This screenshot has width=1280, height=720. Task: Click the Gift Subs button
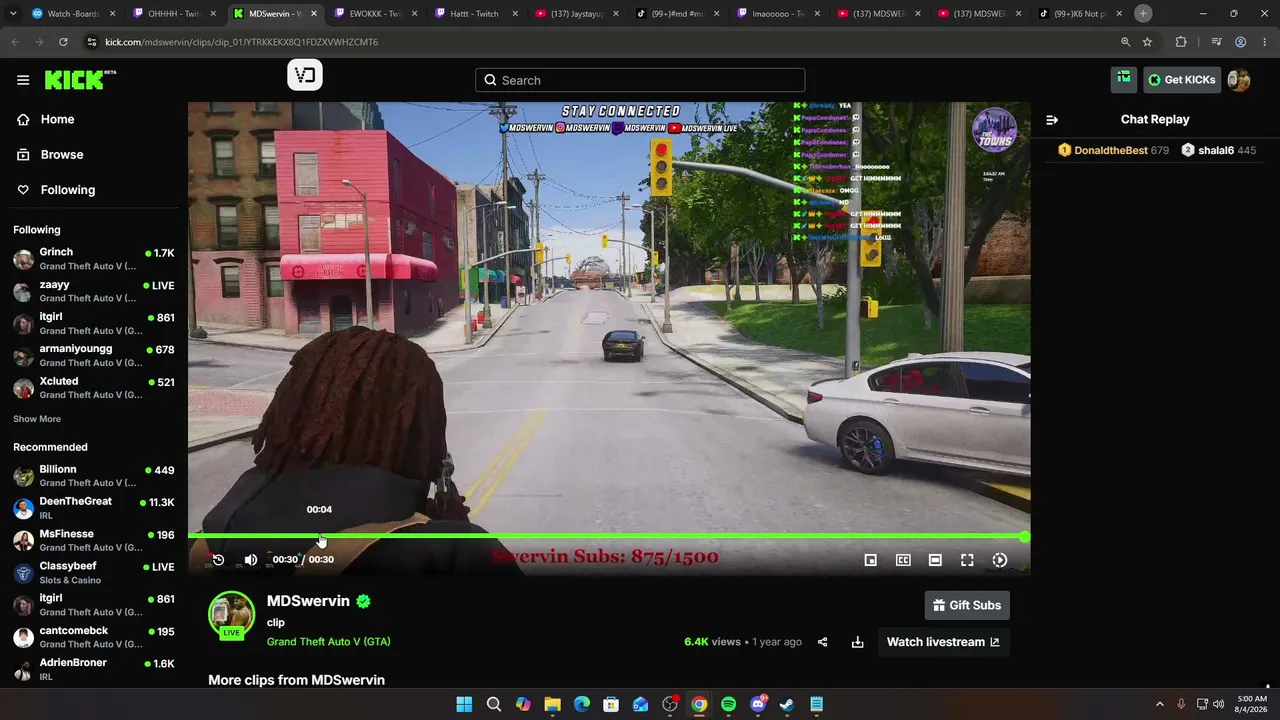(x=967, y=605)
